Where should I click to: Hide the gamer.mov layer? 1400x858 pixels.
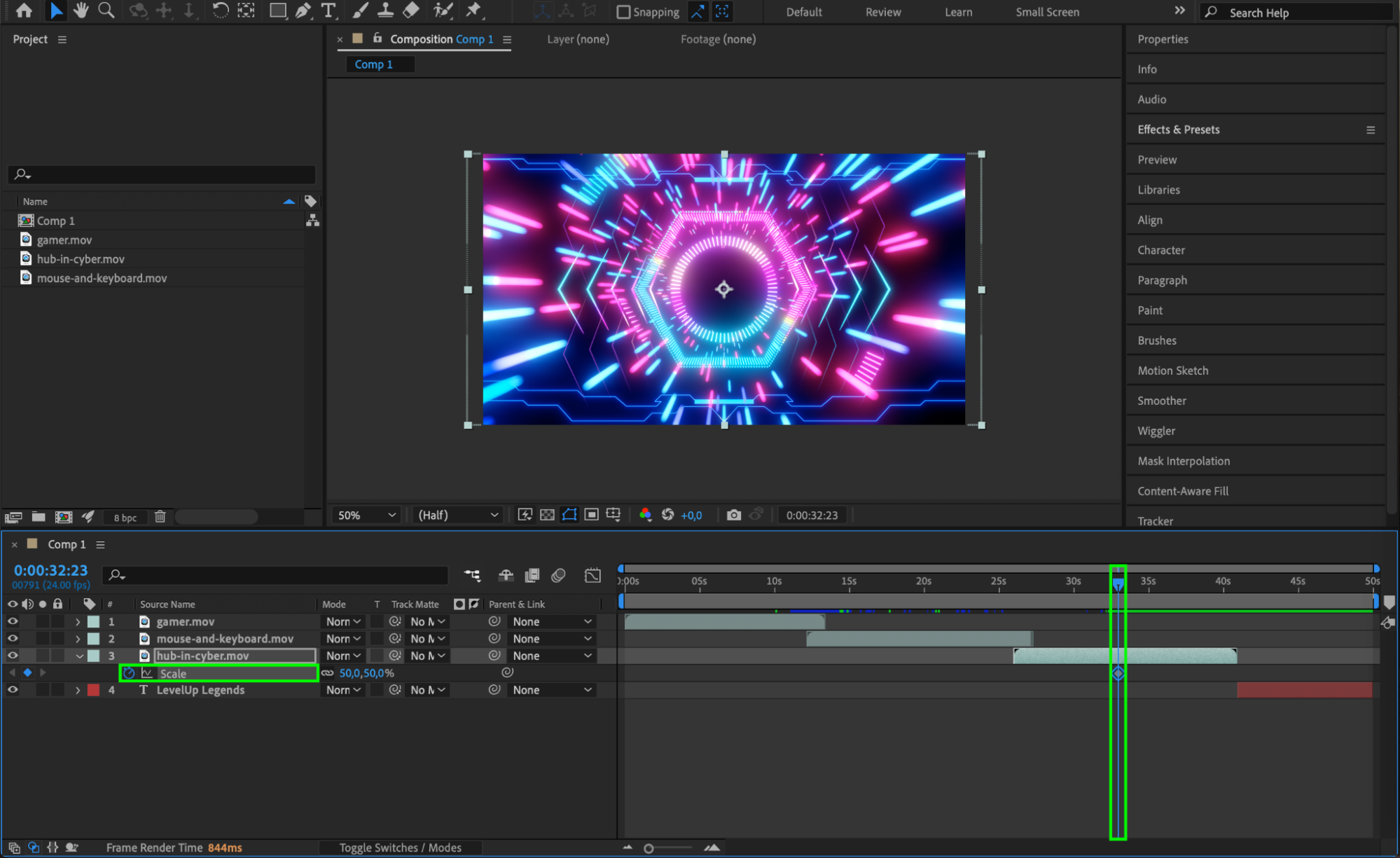point(13,621)
